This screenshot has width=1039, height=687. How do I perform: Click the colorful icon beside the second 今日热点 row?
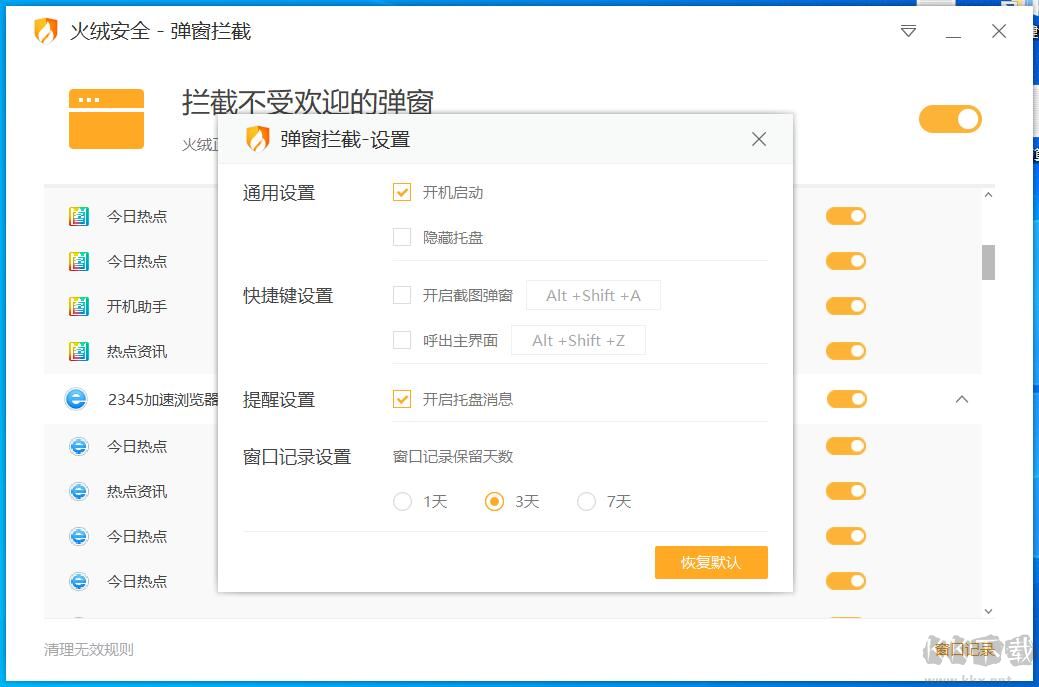point(78,260)
